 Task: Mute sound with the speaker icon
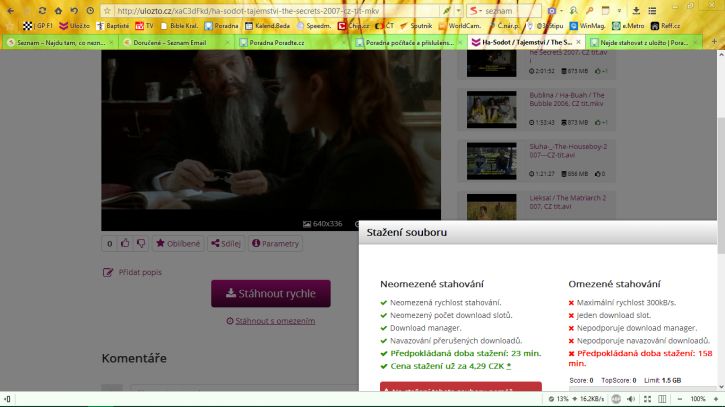(x=631, y=399)
